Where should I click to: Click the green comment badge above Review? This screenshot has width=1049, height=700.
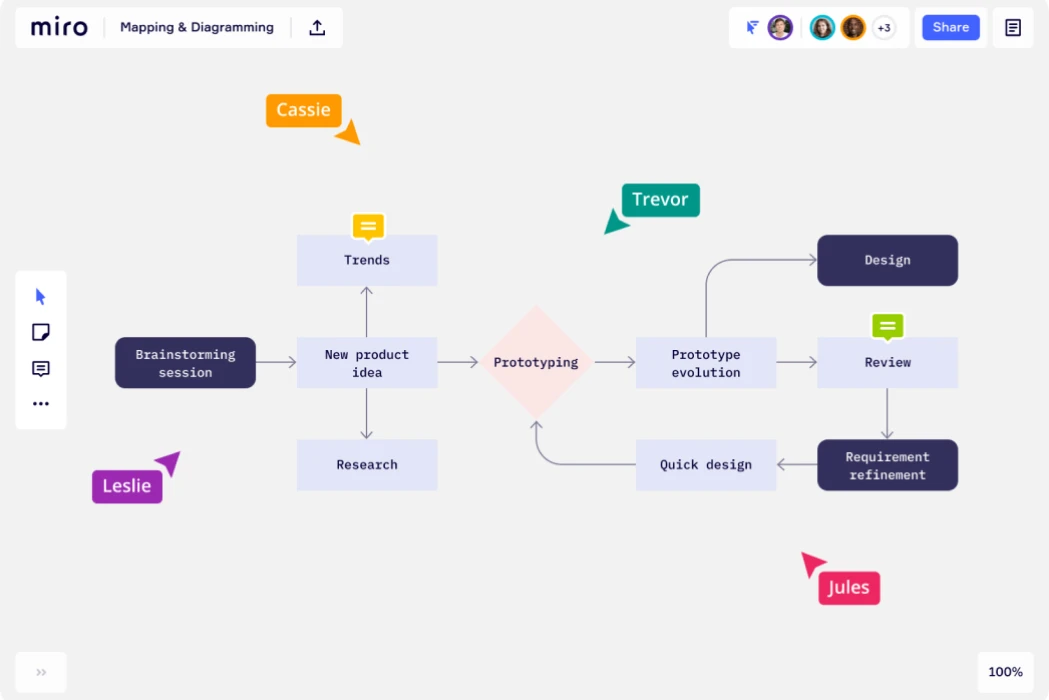click(x=887, y=326)
